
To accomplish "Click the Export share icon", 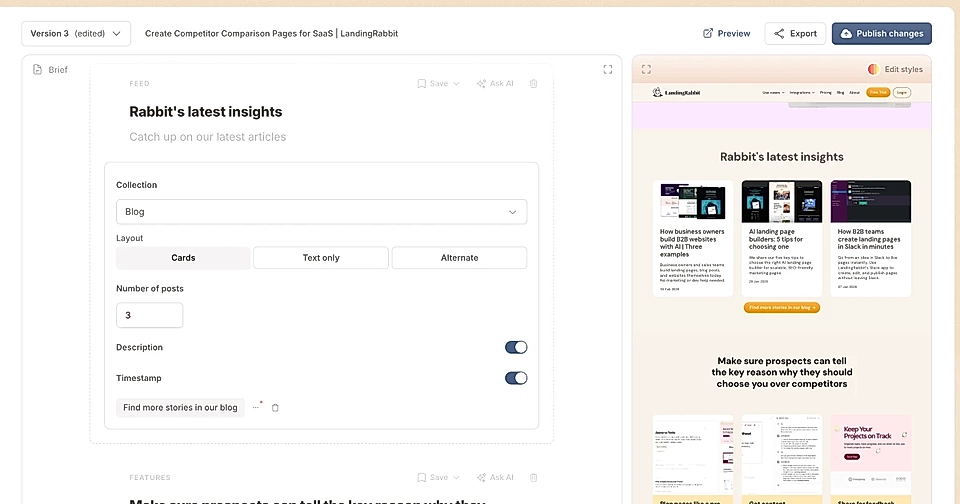I will (x=779, y=34).
